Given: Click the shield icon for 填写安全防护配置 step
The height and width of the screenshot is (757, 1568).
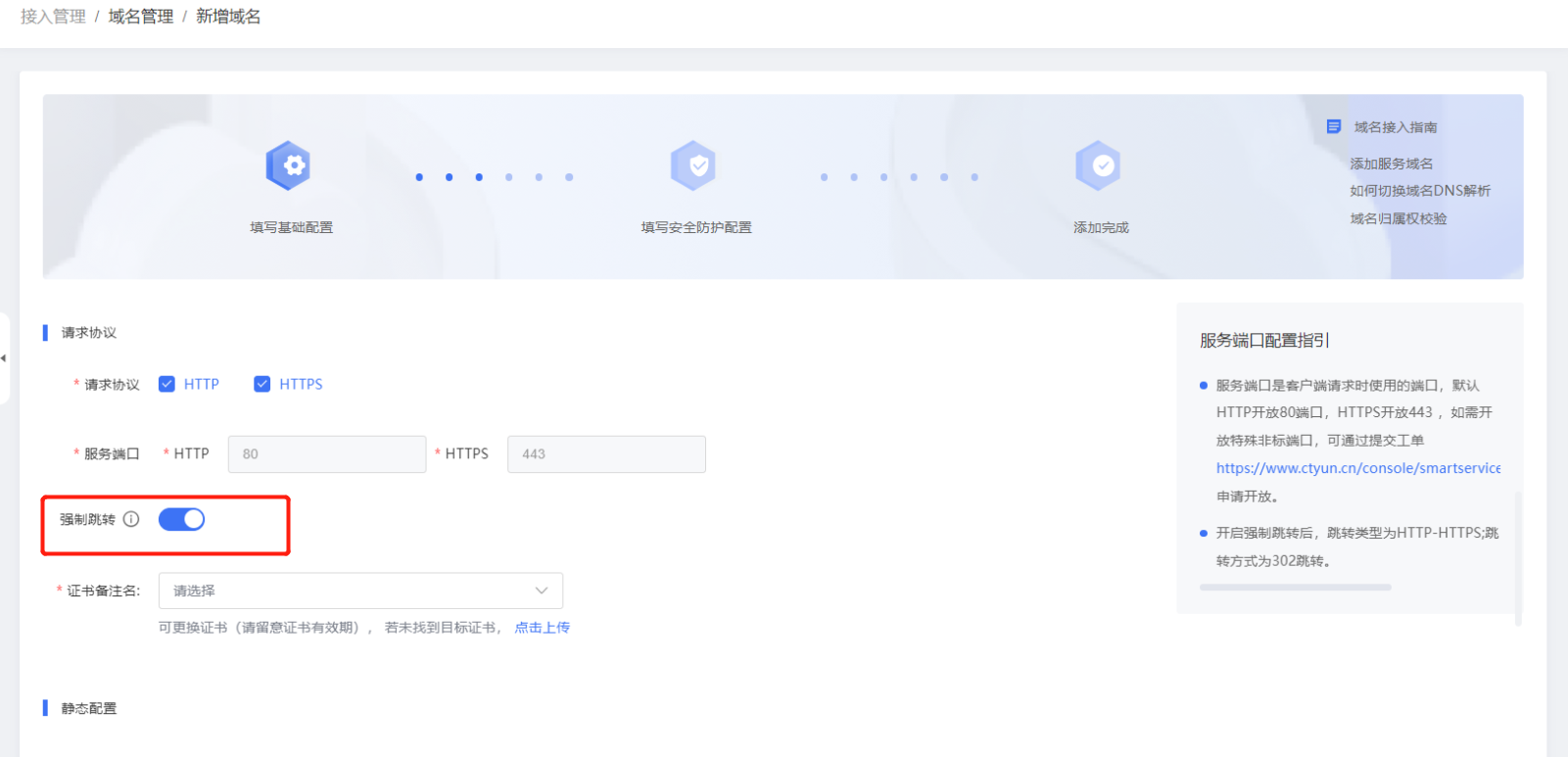Looking at the screenshot, I should pos(693,166).
